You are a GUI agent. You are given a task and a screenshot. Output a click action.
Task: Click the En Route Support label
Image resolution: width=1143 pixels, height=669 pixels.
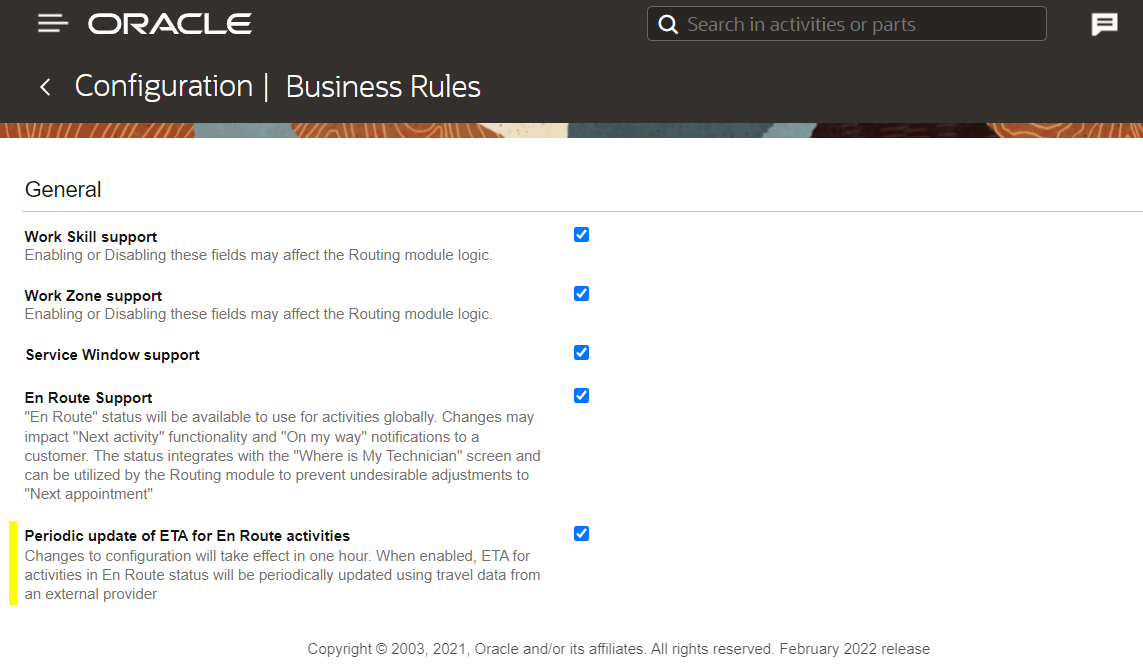pyautogui.click(x=88, y=398)
